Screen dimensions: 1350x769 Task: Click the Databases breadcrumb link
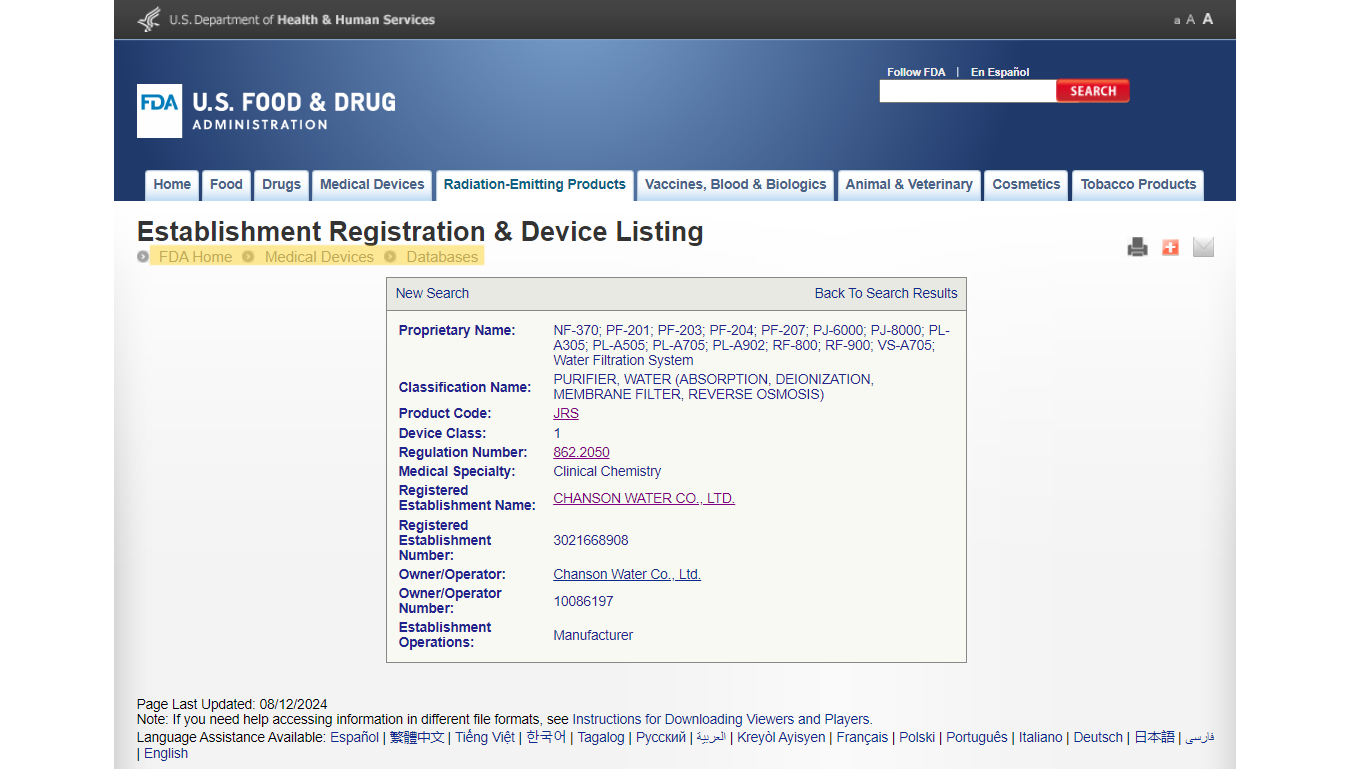[x=442, y=257]
